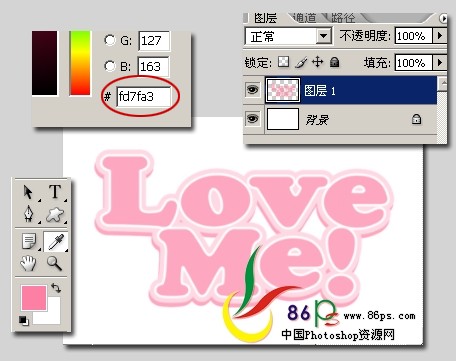Click the layers list scroll up arrow
The image size is (456, 361).
click(443, 84)
